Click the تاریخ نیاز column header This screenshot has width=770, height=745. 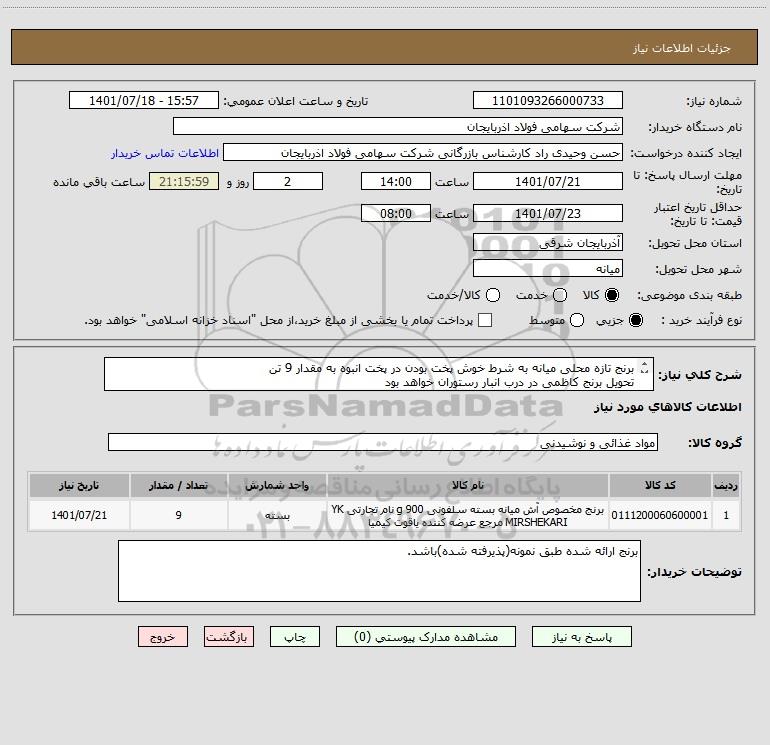(x=79, y=485)
